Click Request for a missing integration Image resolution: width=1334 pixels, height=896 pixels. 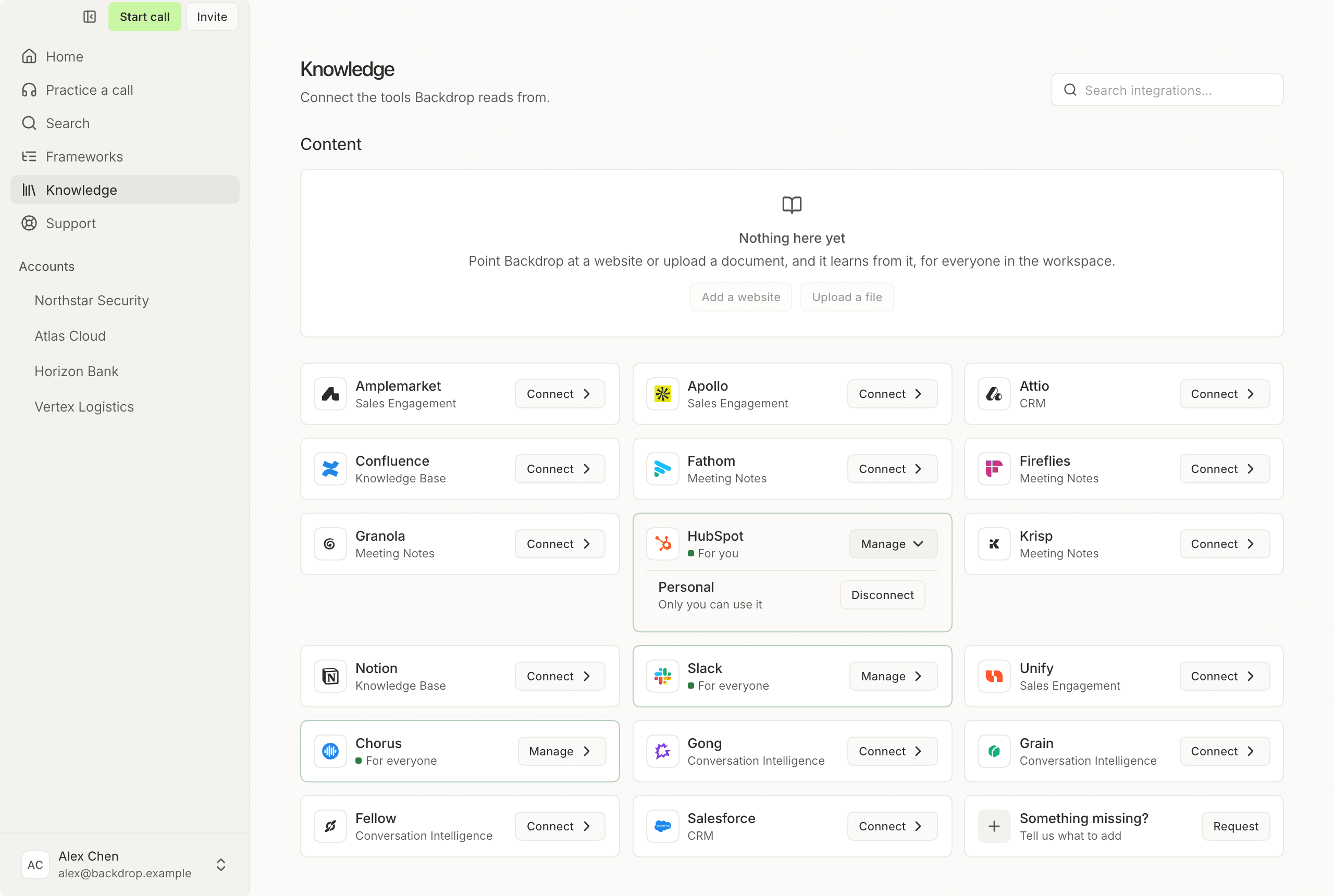click(x=1236, y=826)
